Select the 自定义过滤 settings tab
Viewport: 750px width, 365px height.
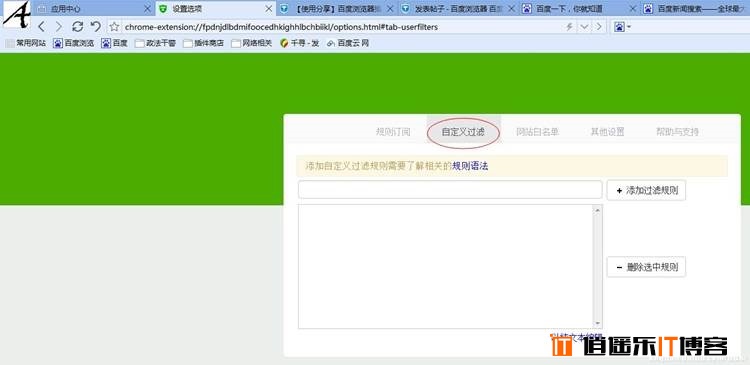click(x=463, y=132)
